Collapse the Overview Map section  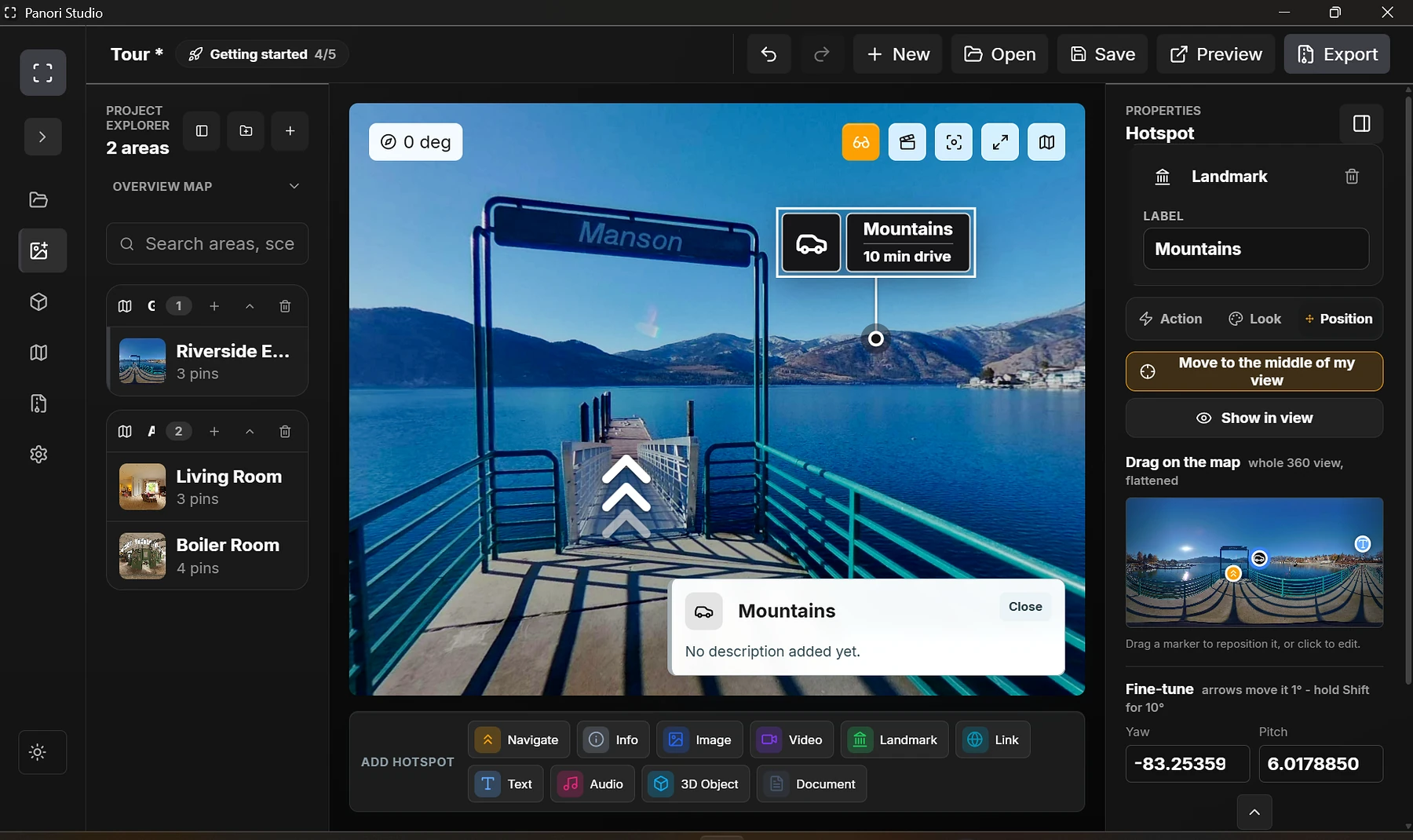point(294,186)
